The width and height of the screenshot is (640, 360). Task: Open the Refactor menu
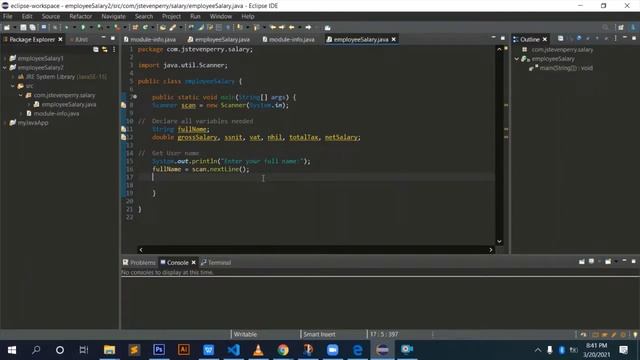[80, 16]
